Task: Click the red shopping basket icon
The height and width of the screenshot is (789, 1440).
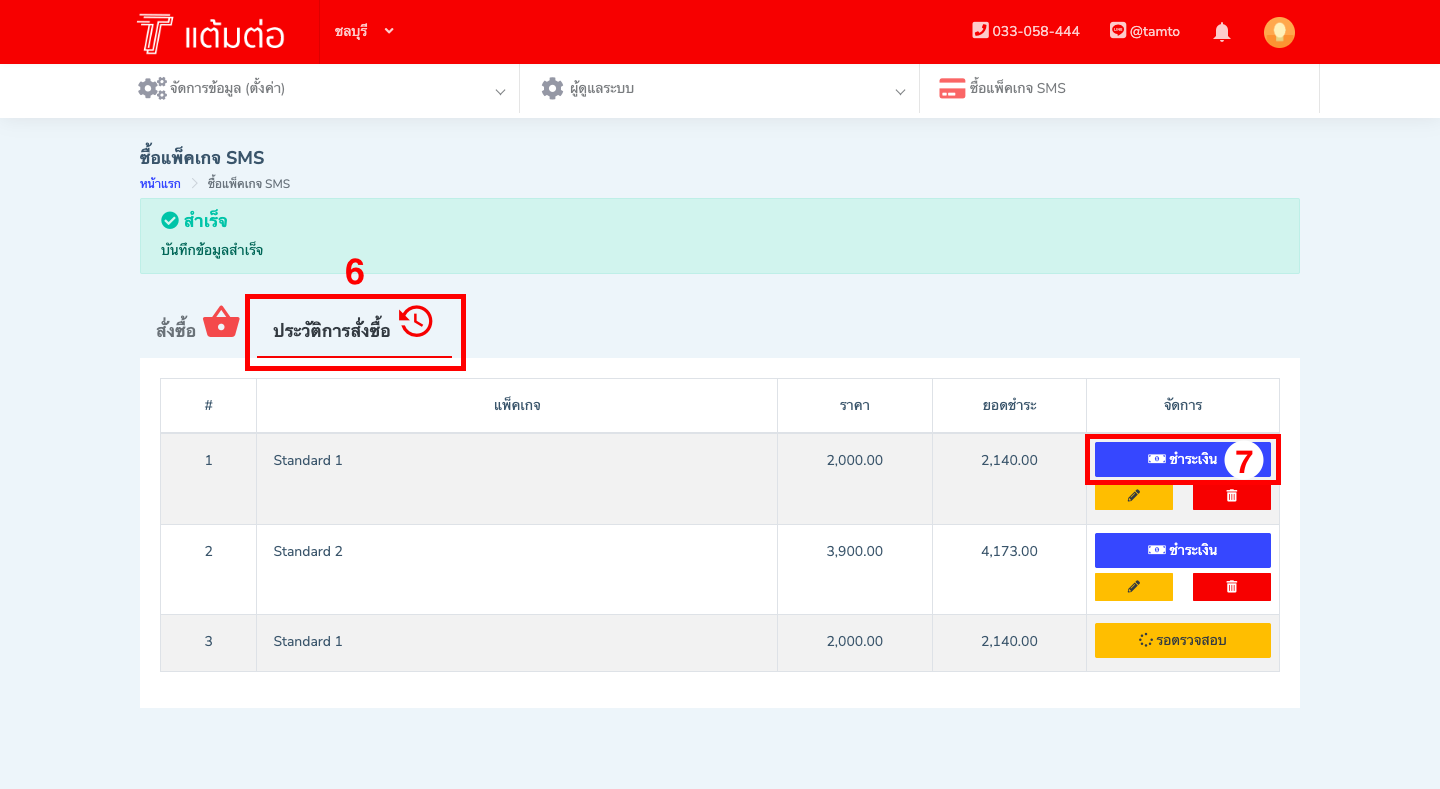Action: [x=221, y=322]
